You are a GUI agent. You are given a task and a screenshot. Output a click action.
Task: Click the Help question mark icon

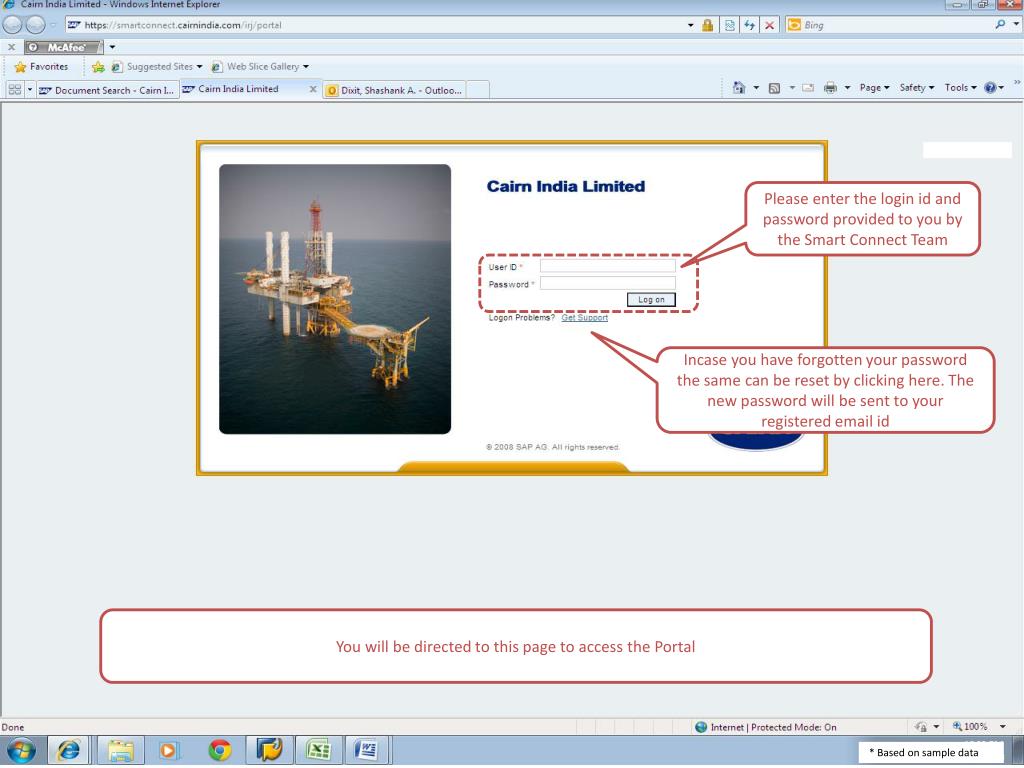[990, 88]
